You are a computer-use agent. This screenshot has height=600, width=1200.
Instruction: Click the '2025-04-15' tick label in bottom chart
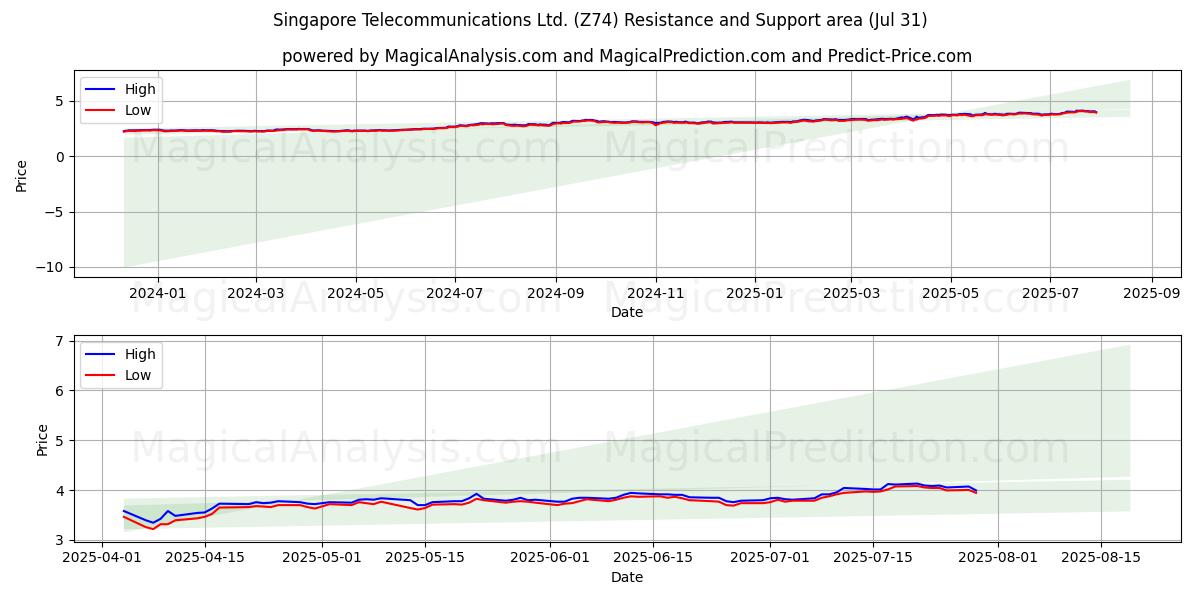click(205, 558)
